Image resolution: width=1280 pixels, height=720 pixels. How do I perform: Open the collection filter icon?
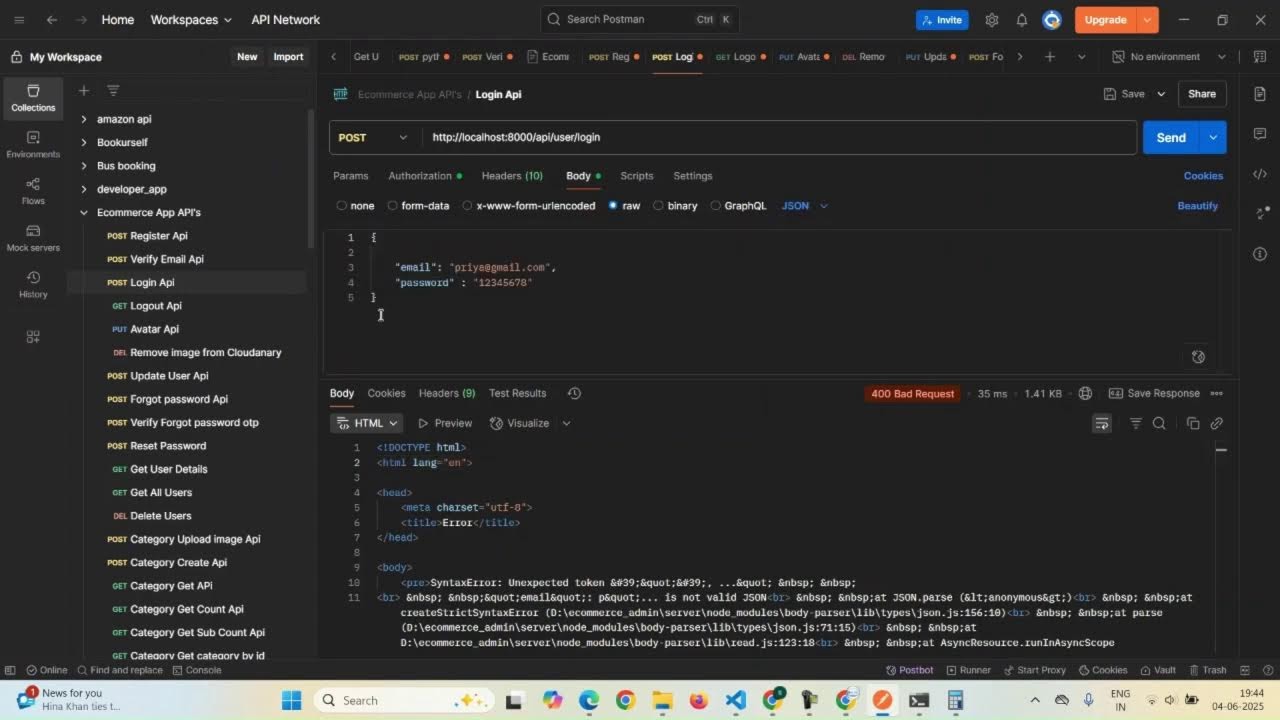pos(113,91)
